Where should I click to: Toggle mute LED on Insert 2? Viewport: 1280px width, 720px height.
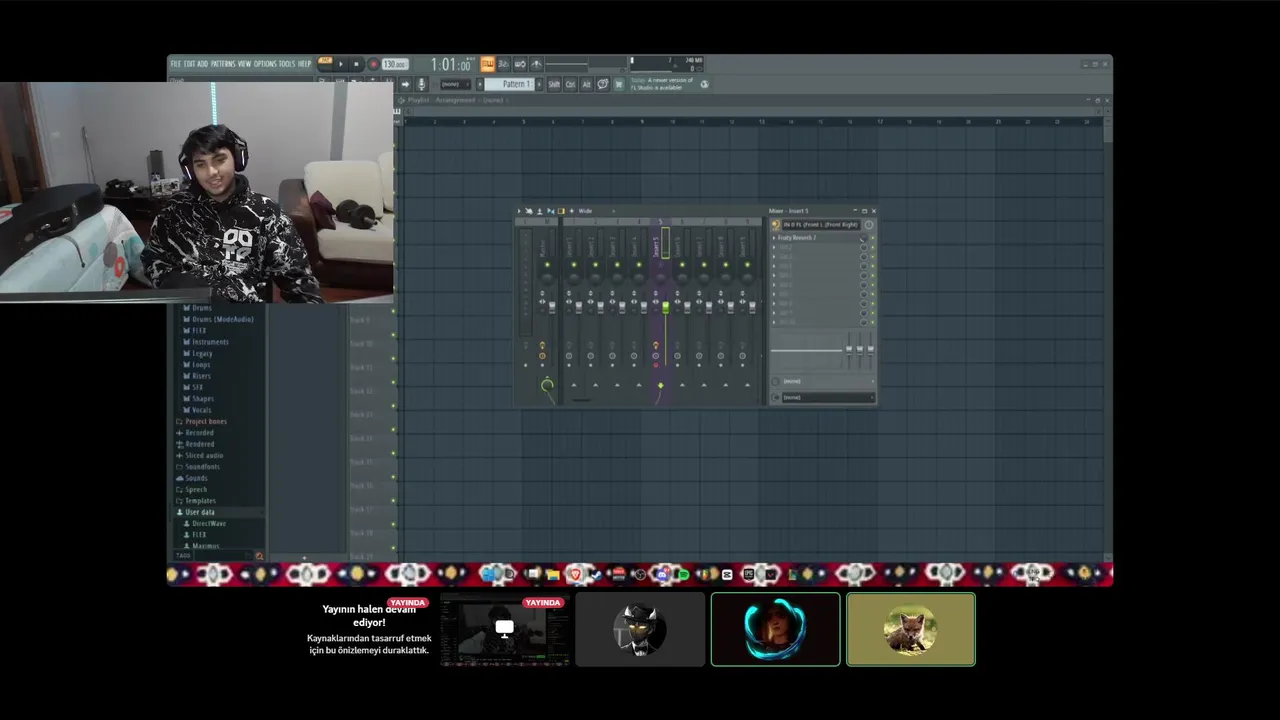pyautogui.click(x=595, y=265)
